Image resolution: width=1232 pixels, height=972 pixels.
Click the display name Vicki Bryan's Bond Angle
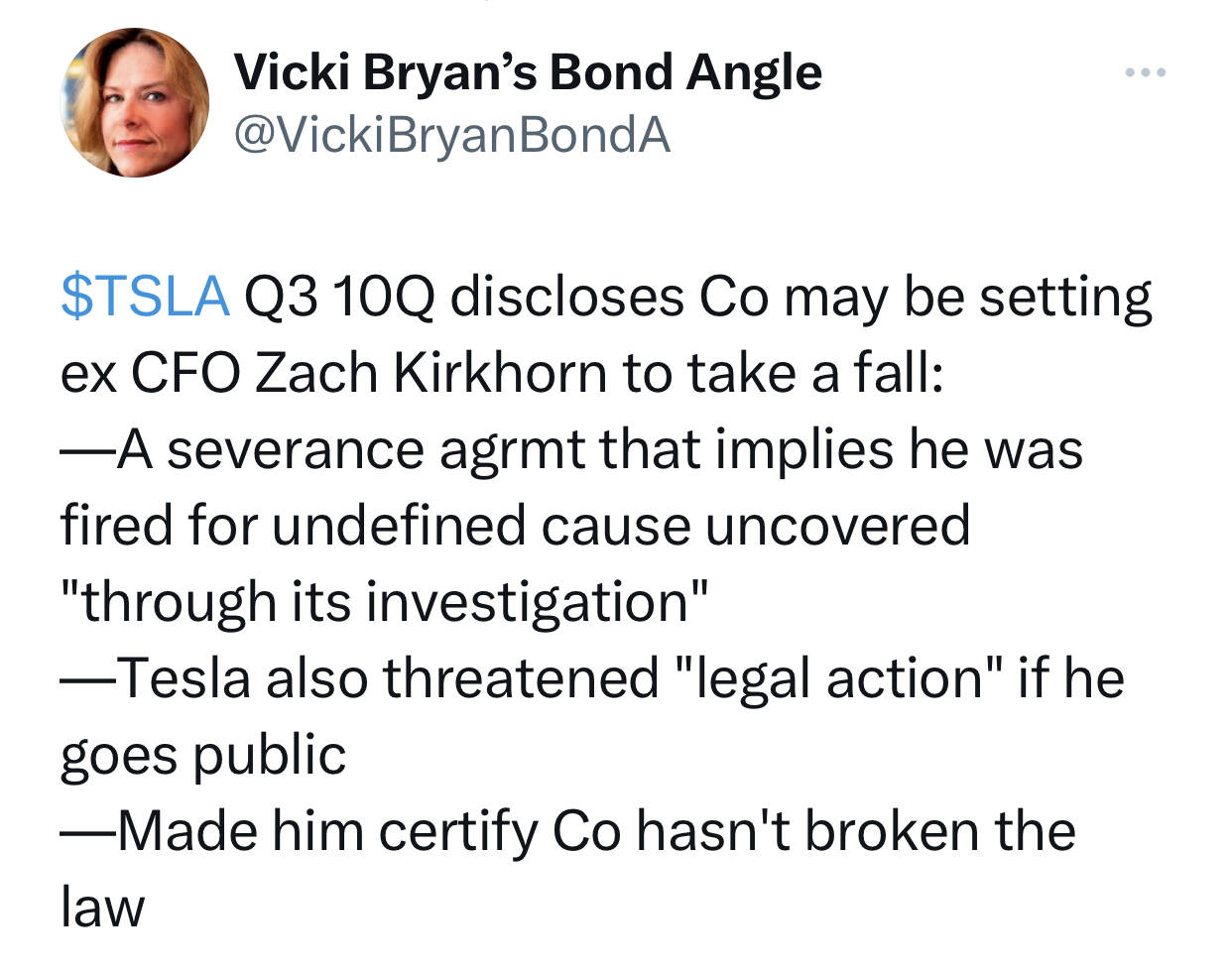528,72
